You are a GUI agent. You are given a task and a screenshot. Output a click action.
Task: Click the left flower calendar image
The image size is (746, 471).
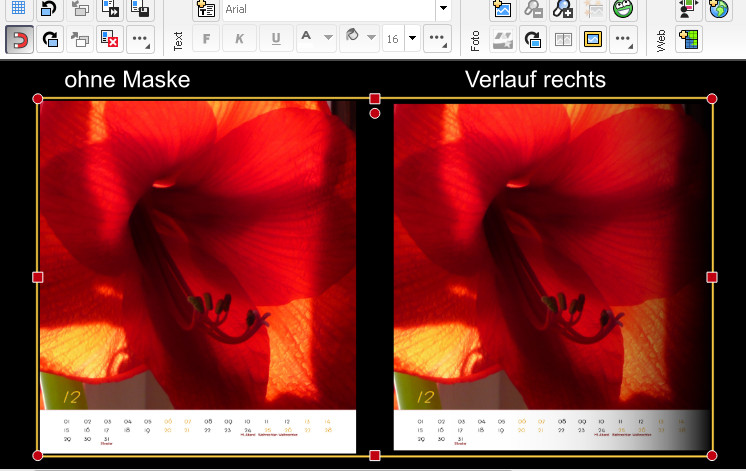point(197,276)
